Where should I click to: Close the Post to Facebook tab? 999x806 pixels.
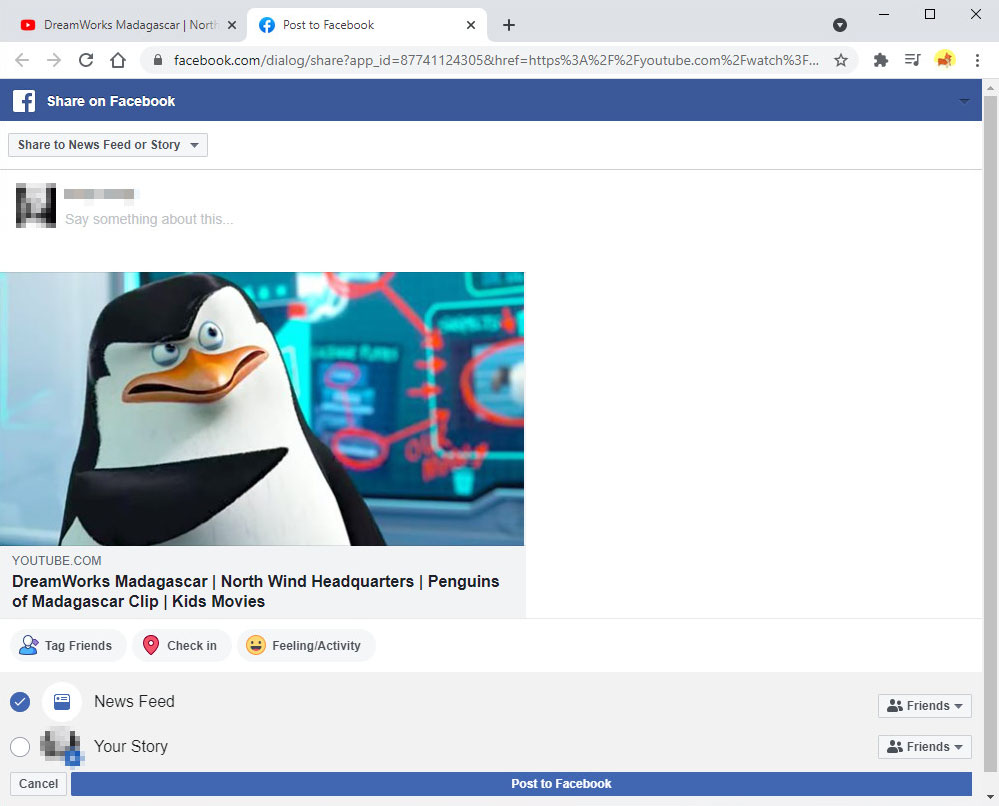471,25
